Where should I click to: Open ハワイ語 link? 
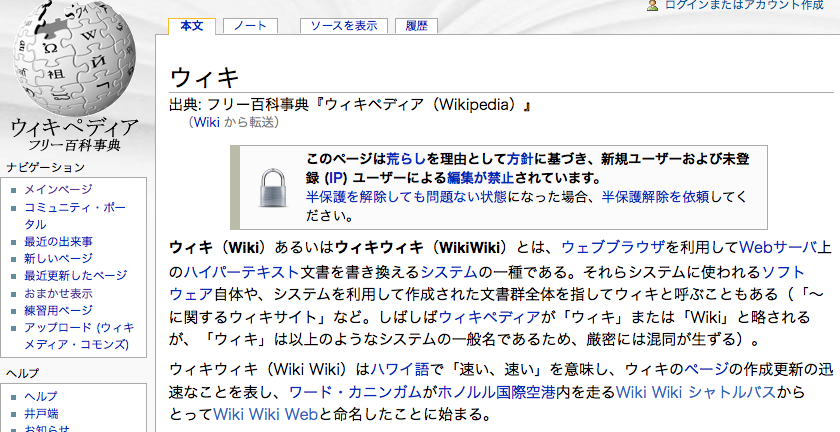[400, 369]
